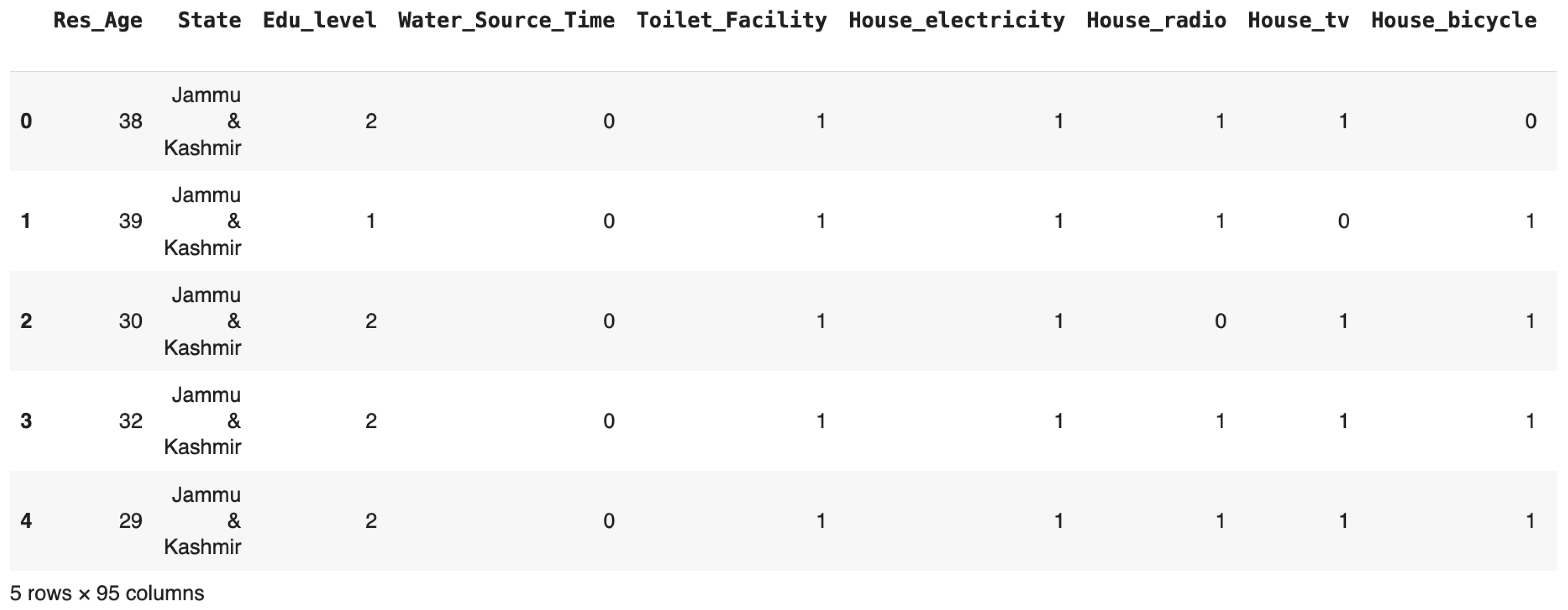Click row index 0
This screenshot has height=610, width=1568.
[x=26, y=121]
